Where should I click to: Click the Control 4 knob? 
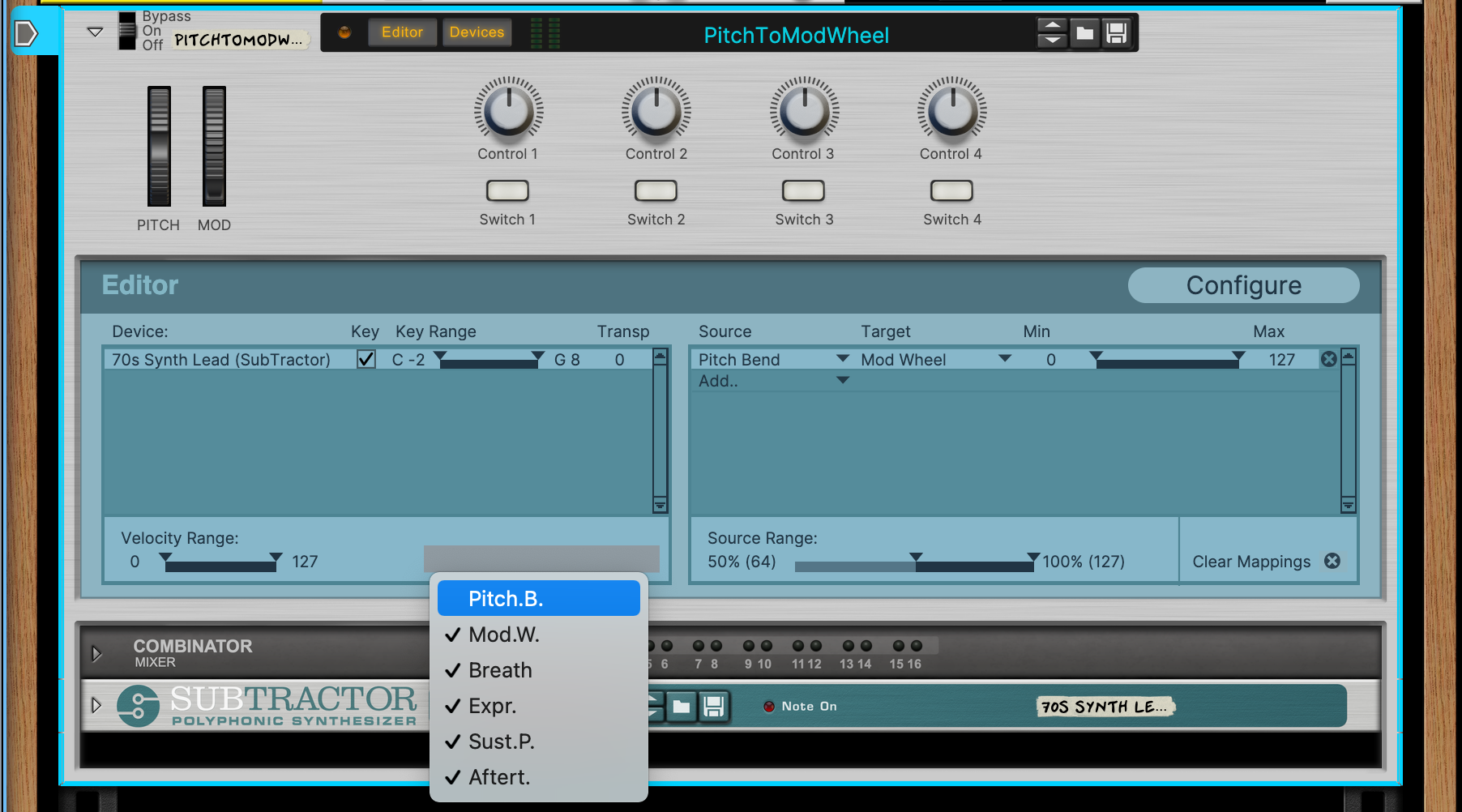(x=952, y=111)
